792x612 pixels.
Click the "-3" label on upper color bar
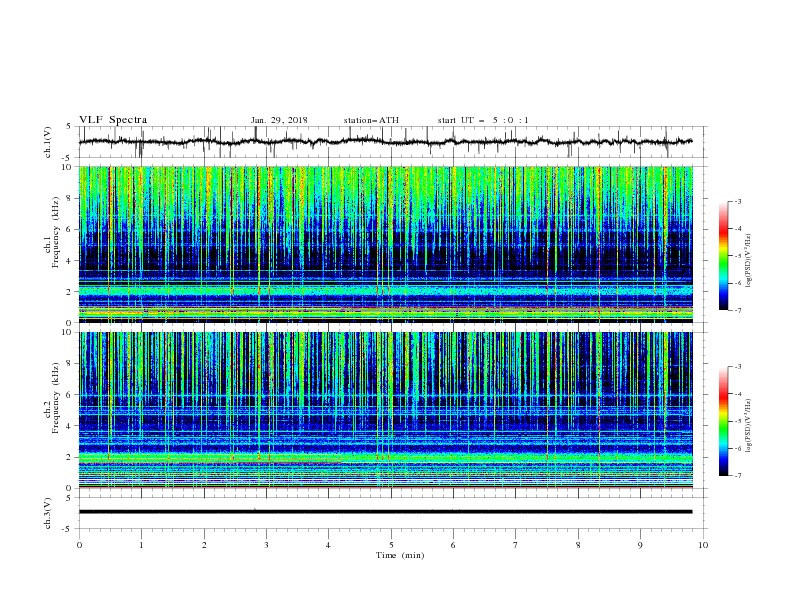tap(738, 201)
